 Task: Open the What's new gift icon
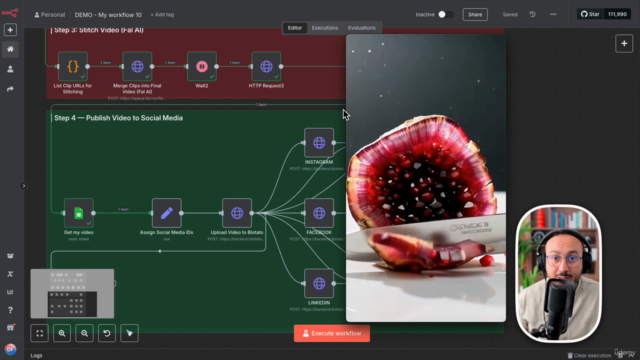point(10,328)
